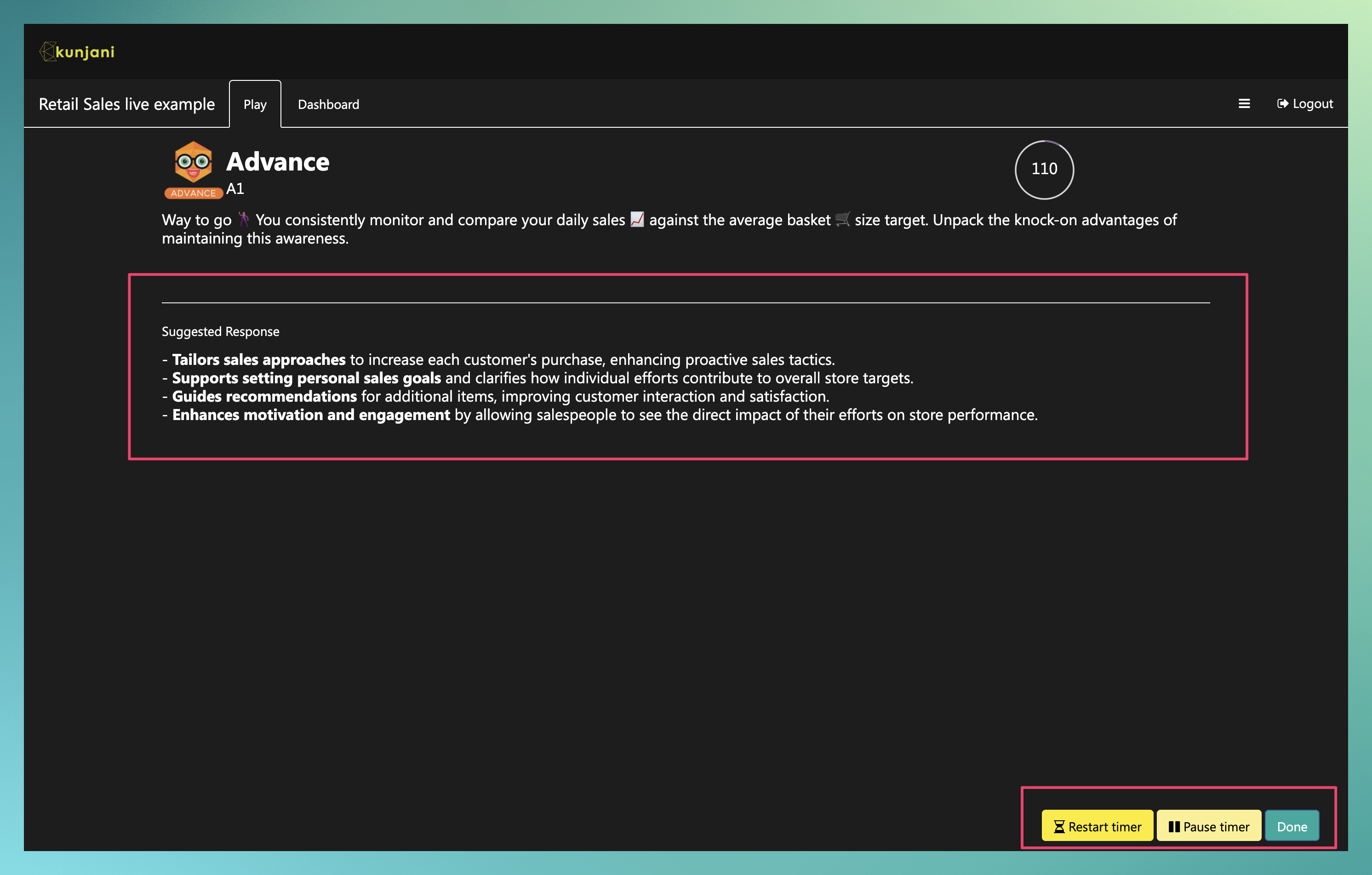Click the hourglass icon on Restart timer
The height and width of the screenshot is (875, 1372).
coord(1059,827)
